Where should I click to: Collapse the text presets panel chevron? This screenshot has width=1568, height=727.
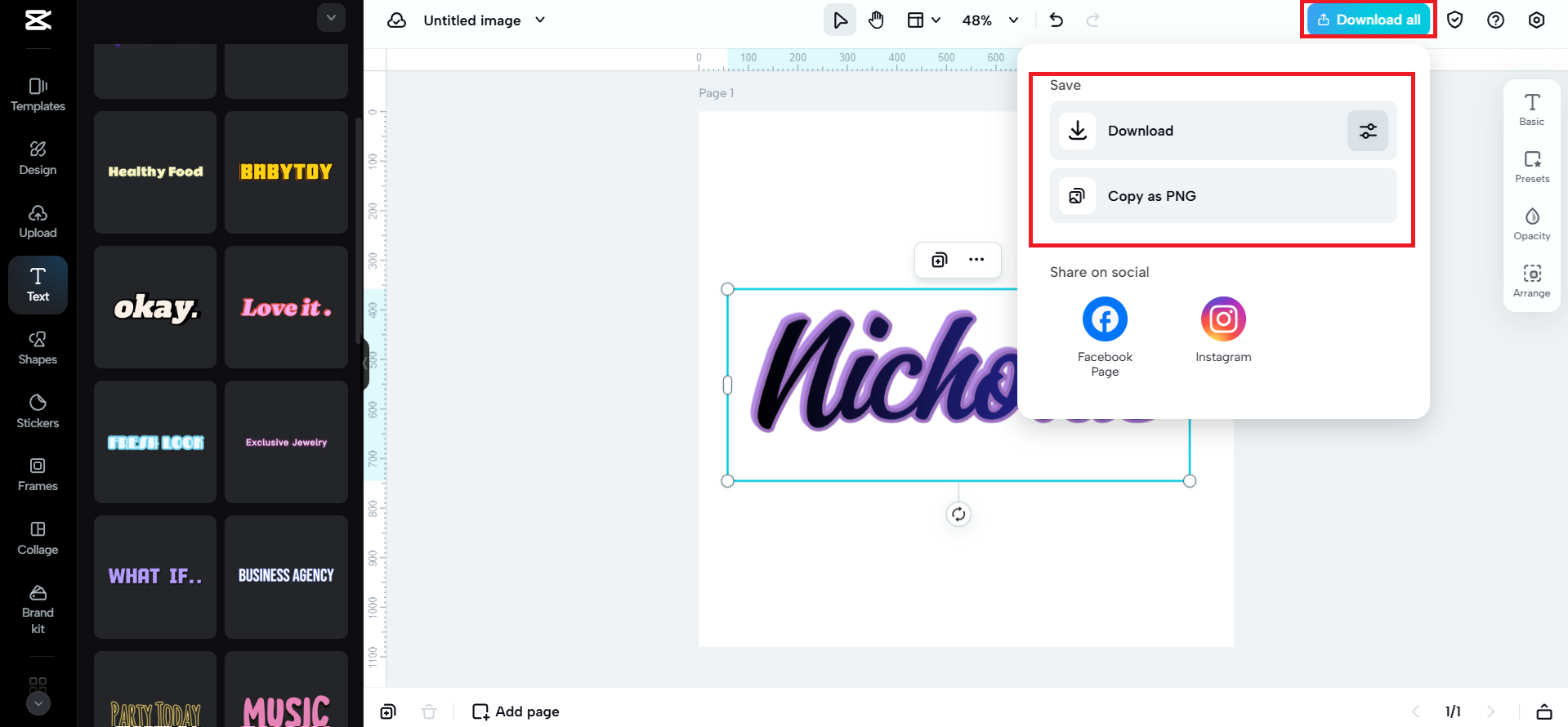click(x=331, y=17)
